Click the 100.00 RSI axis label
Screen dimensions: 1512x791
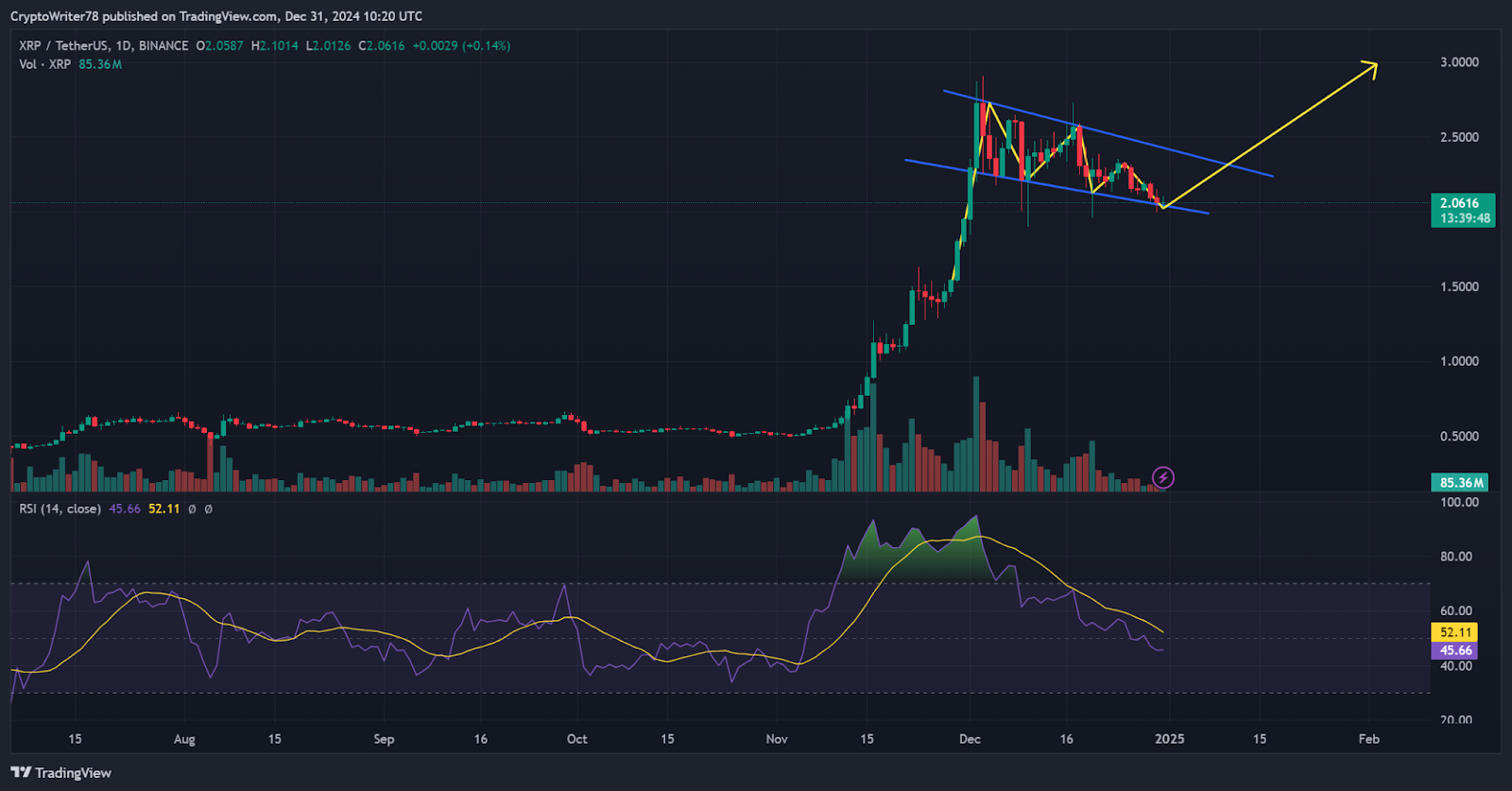1459,502
